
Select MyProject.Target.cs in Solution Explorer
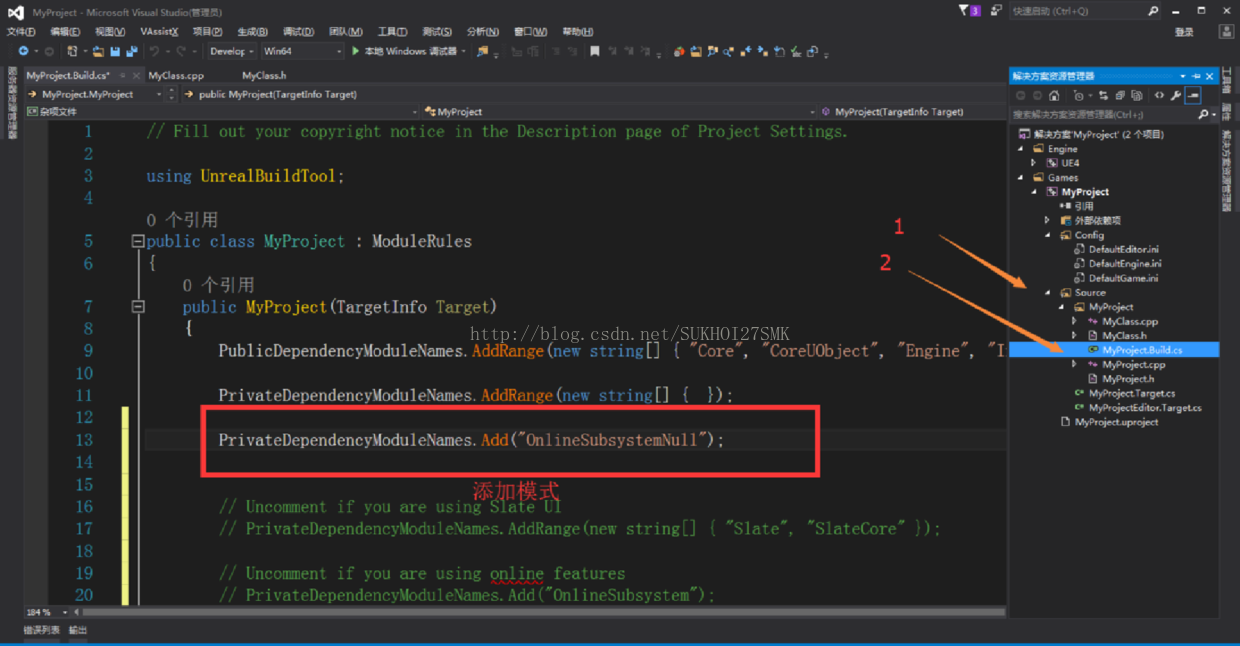pos(1131,393)
